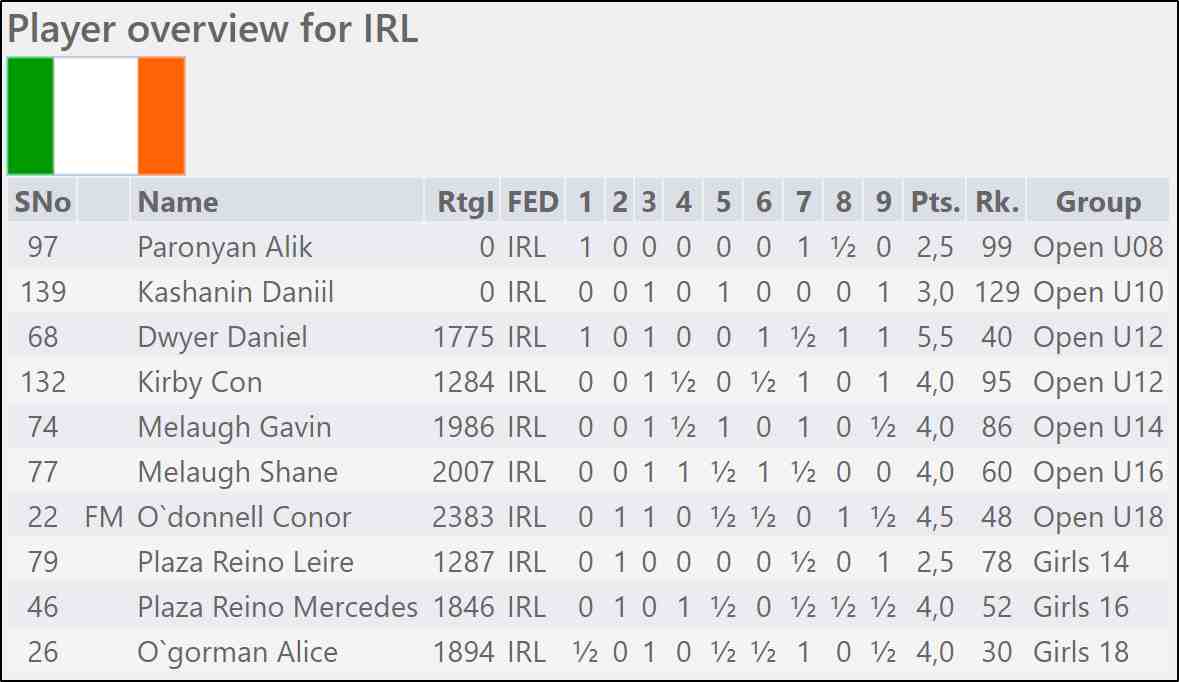Open Paronyan Alik player link
The image size is (1179, 682).
225,247
